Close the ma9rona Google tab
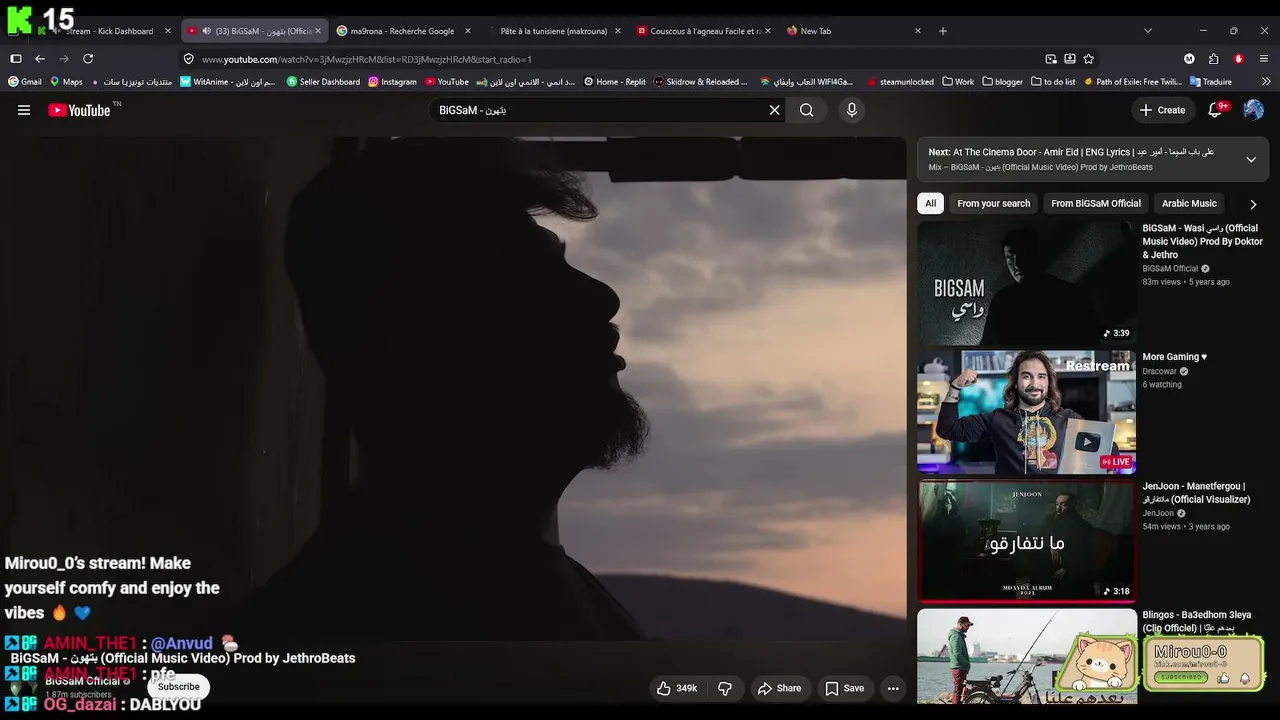Screen dimensions: 1280x720 point(467,31)
